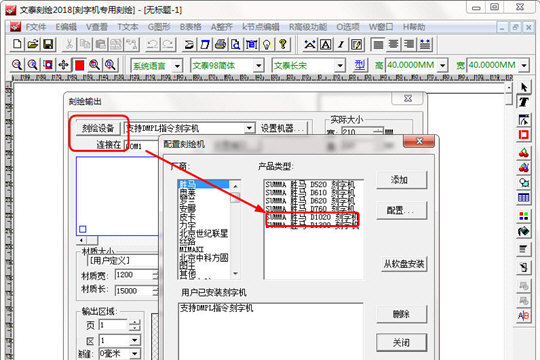Open the 文泰长宋 font style dropdown
This screenshot has height=360, width=540.
340,65
